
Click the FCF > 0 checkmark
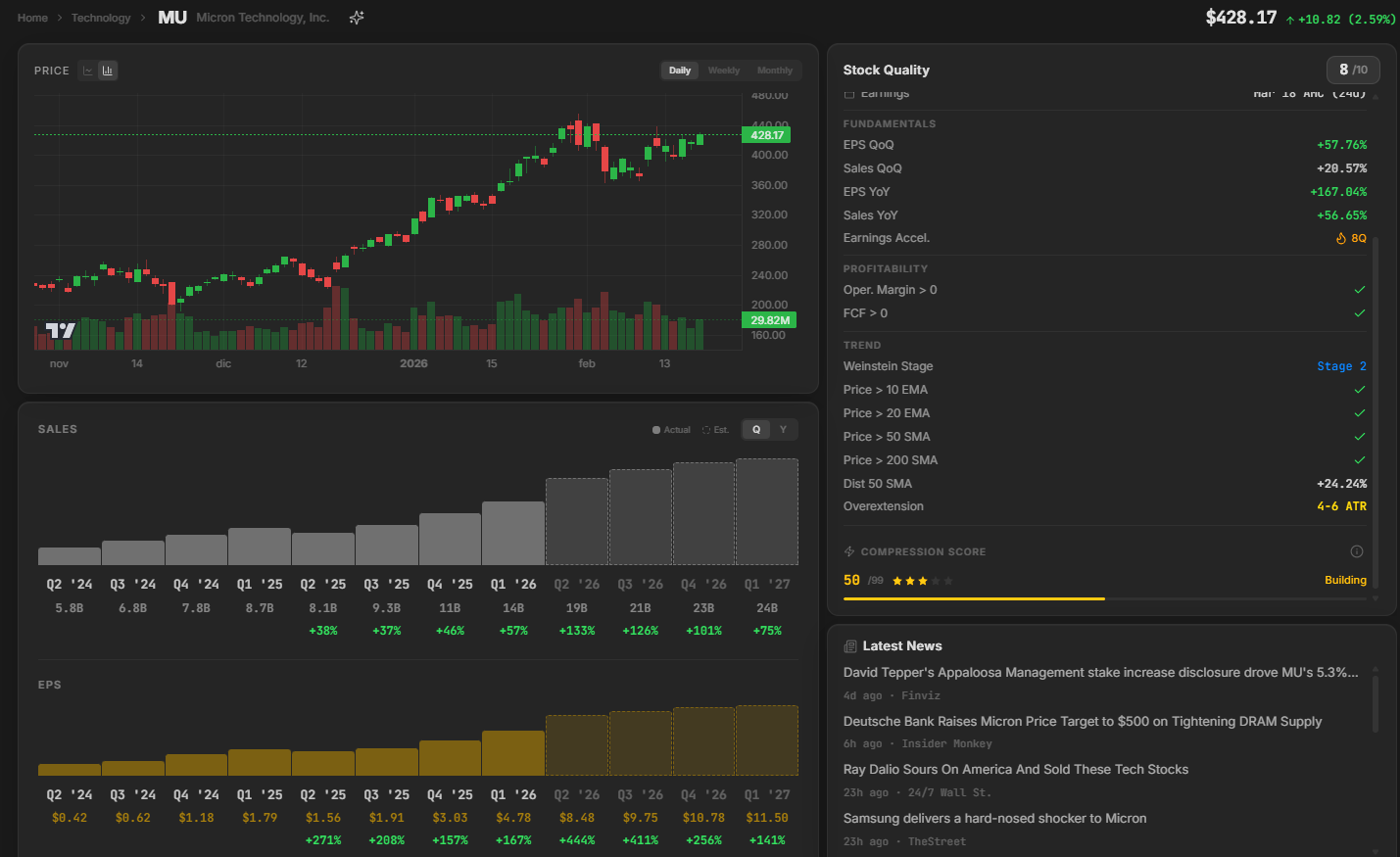[1360, 313]
